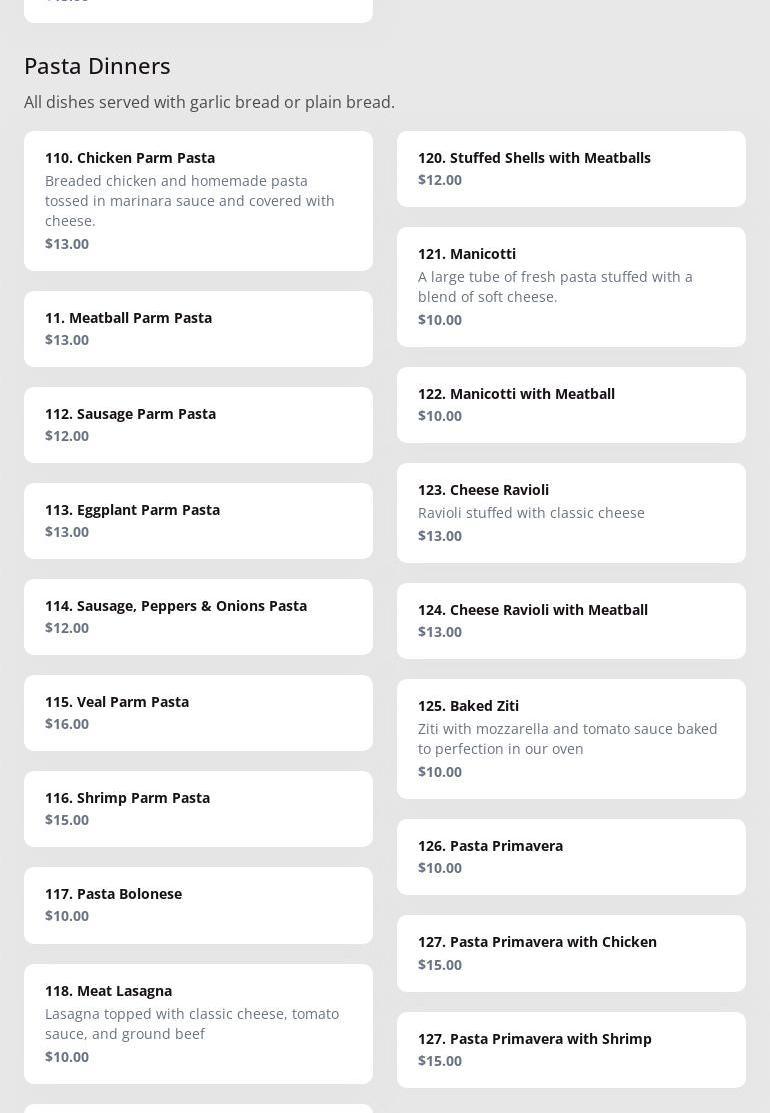Choose 120. Stuffed Shells with Meatballs

[x=571, y=168]
